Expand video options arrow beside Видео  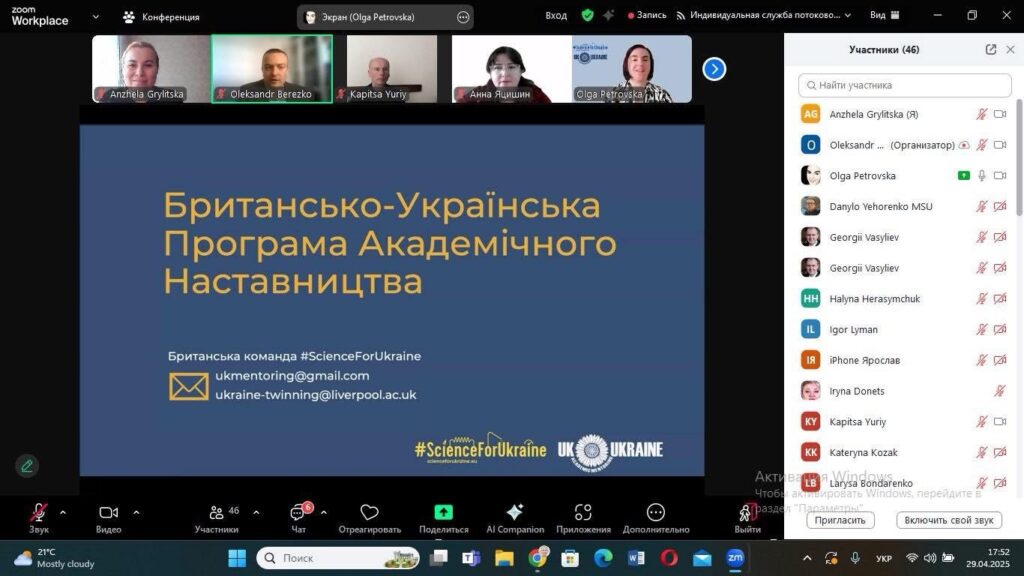click(x=136, y=512)
